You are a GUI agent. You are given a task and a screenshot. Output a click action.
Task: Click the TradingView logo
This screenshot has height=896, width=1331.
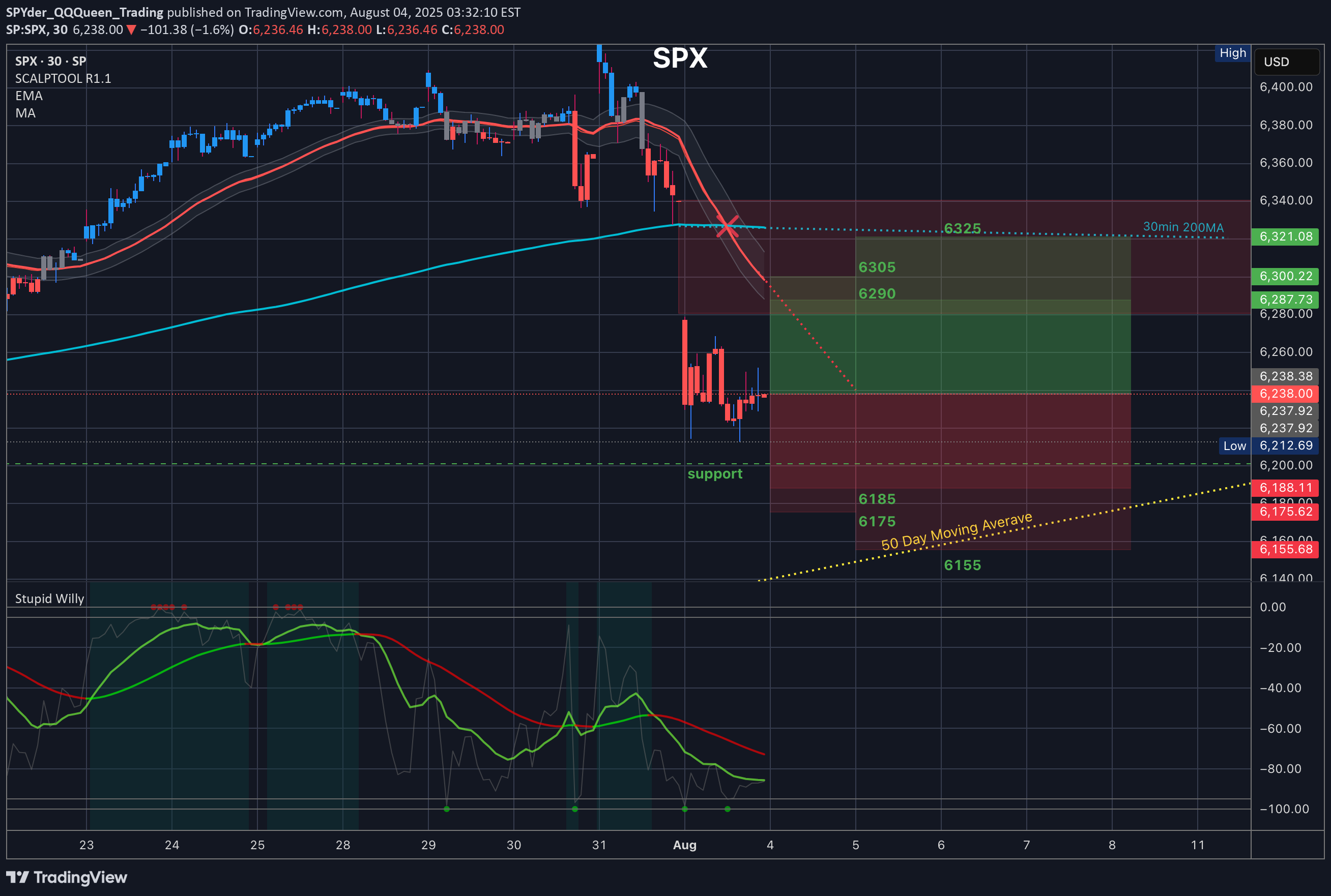[66, 877]
